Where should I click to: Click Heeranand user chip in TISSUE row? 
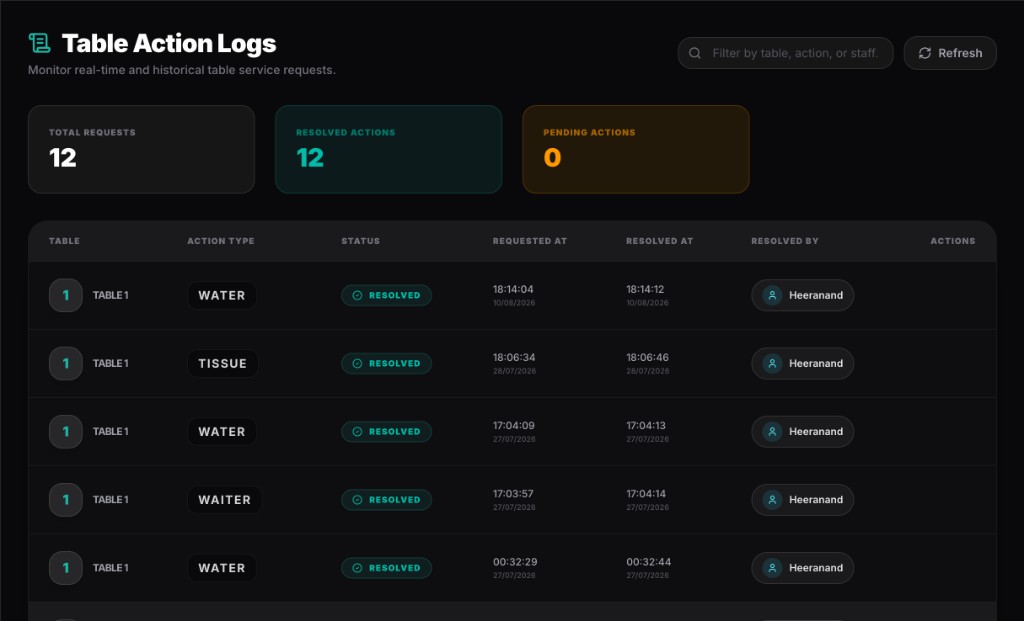coord(802,363)
